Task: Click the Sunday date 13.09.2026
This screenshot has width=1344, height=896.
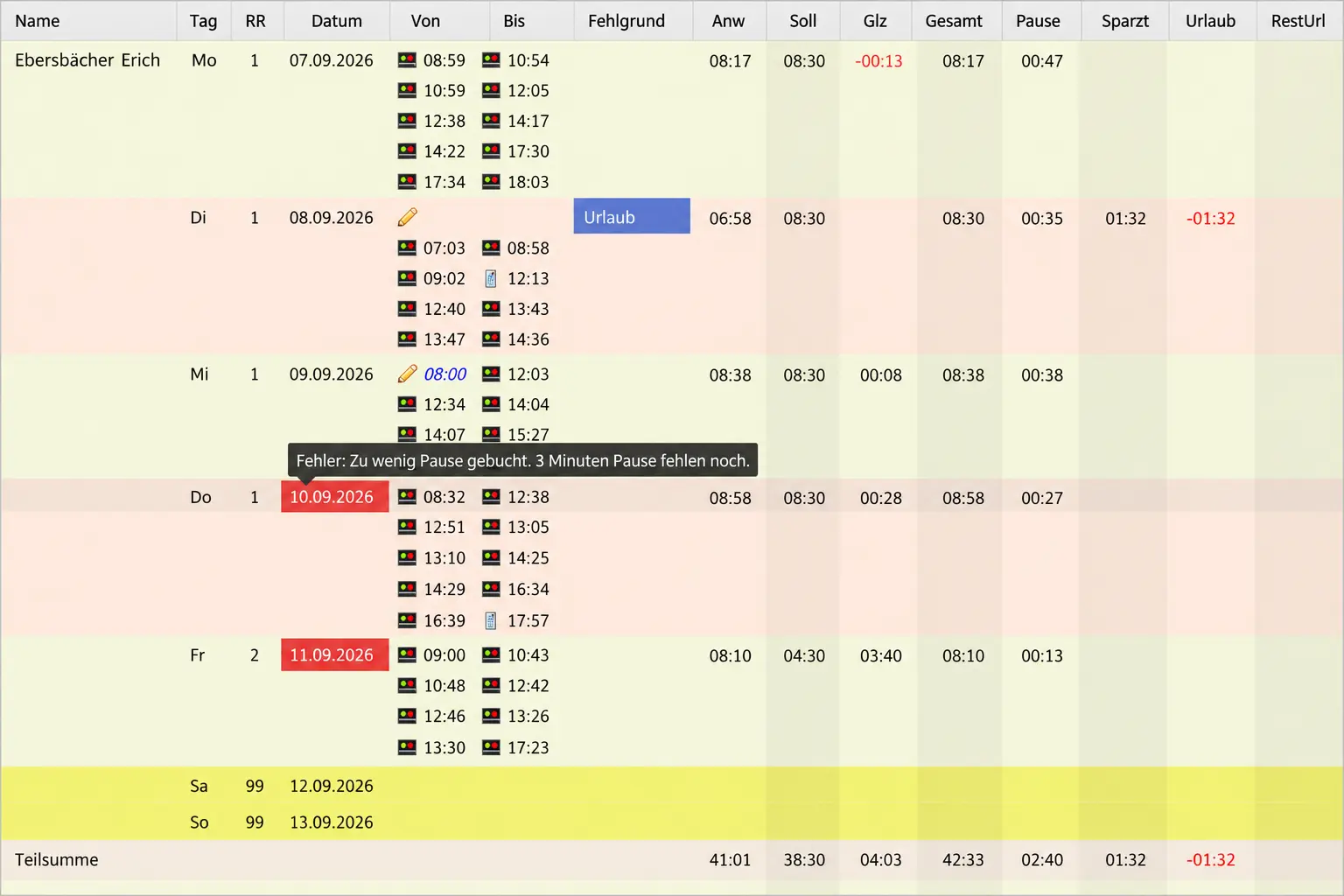Action: coord(332,822)
